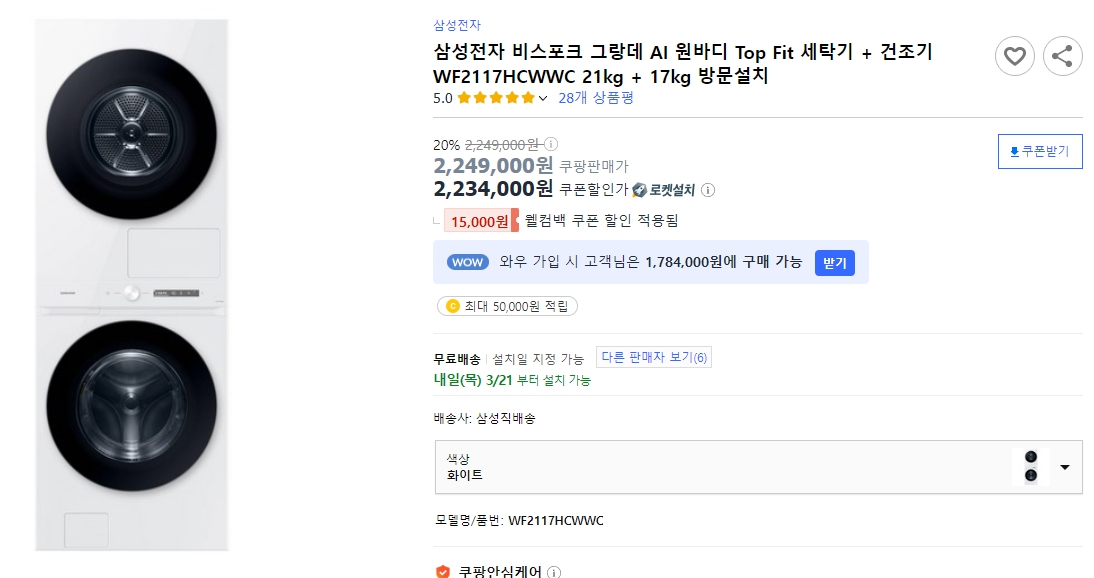Click the 로켓설치 rocket badge icon
This screenshot has height=578, width=1094.
(637, 190)
